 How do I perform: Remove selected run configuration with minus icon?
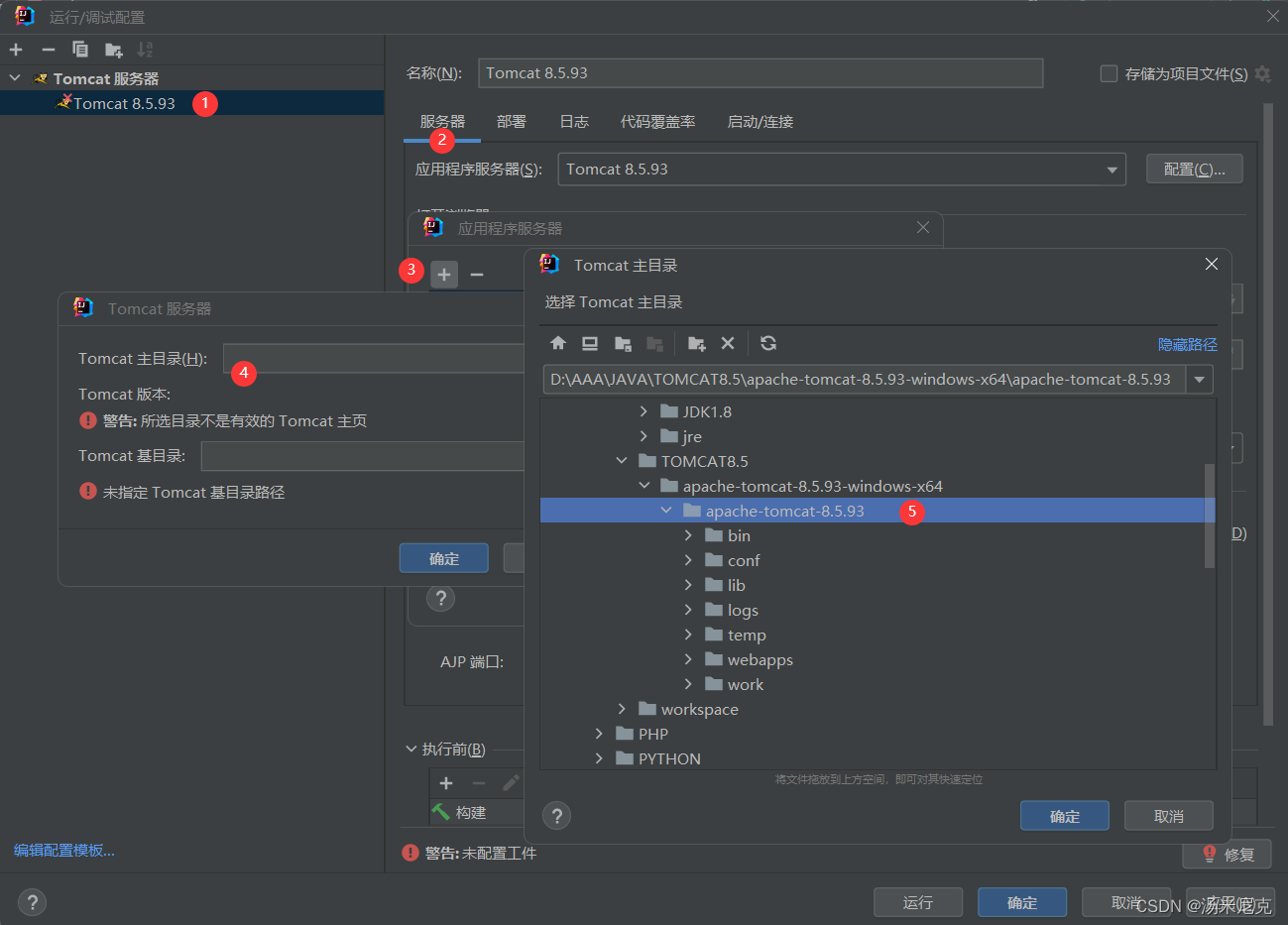coord(48,50)
